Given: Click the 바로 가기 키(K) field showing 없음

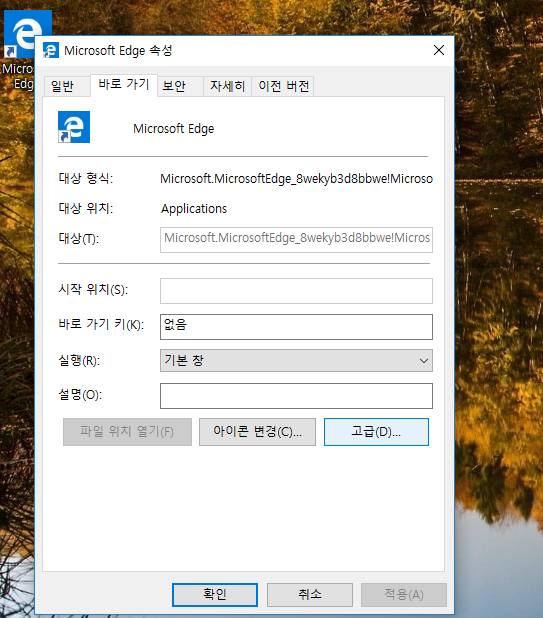Looking at the screenshot, I should coord(296,327).
